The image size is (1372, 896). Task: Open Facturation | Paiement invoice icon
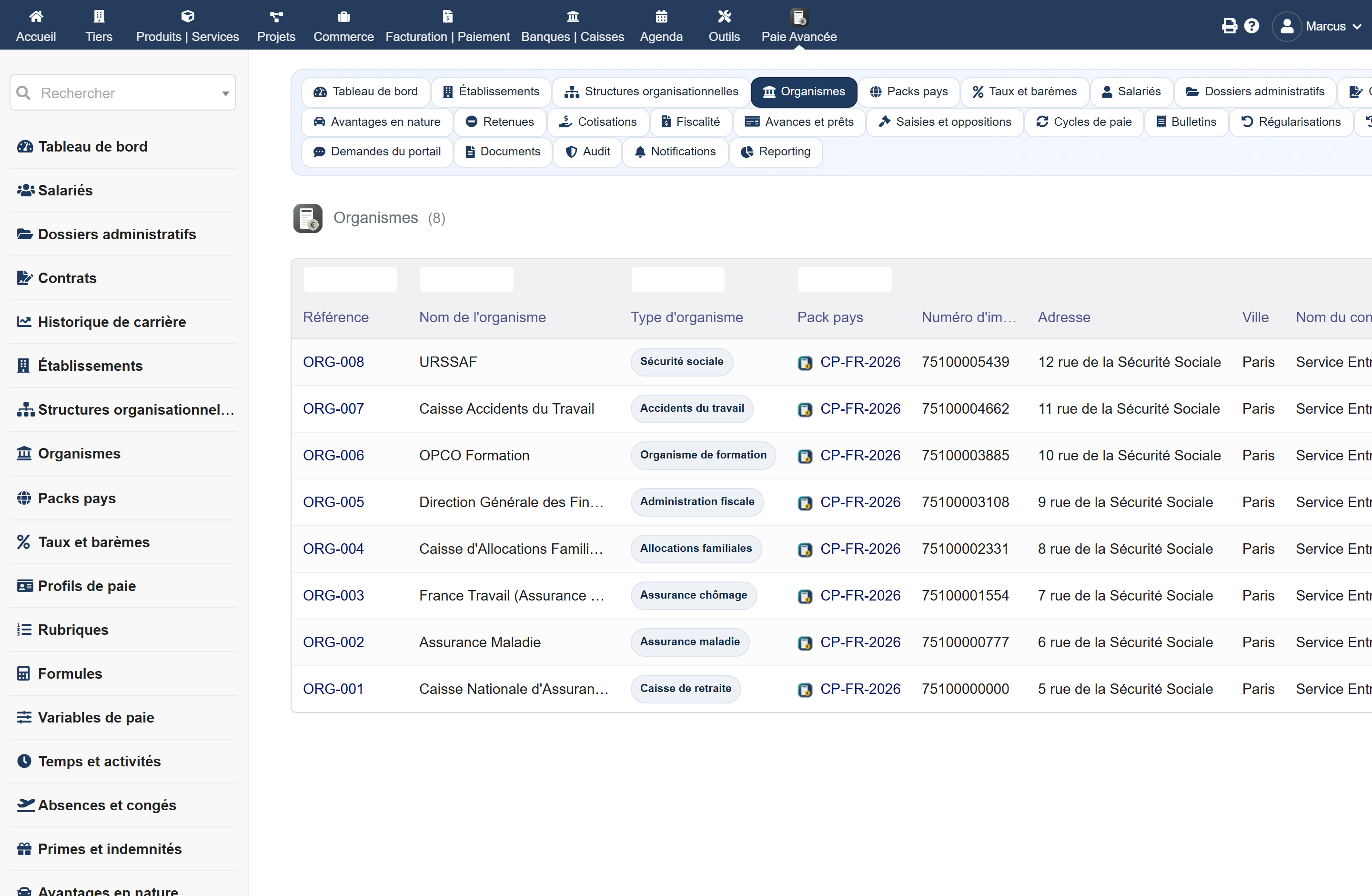point(447,16)
